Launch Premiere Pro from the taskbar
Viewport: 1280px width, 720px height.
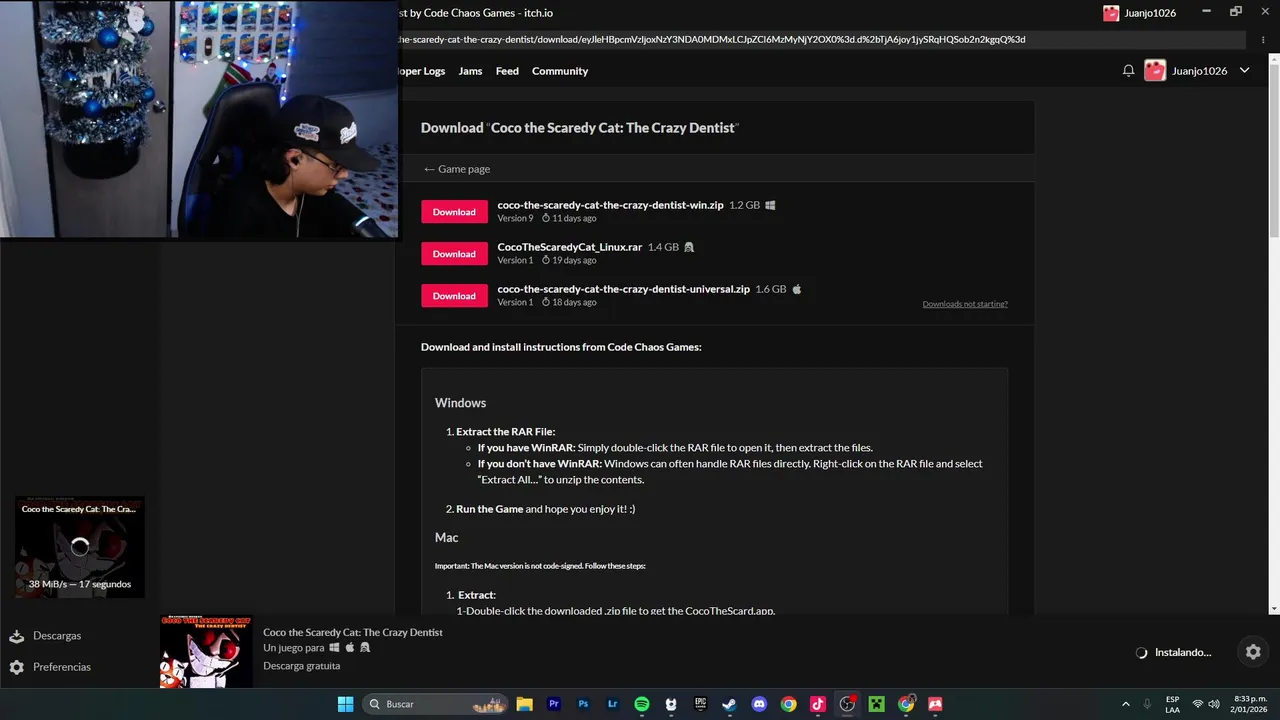coord(554,704)
